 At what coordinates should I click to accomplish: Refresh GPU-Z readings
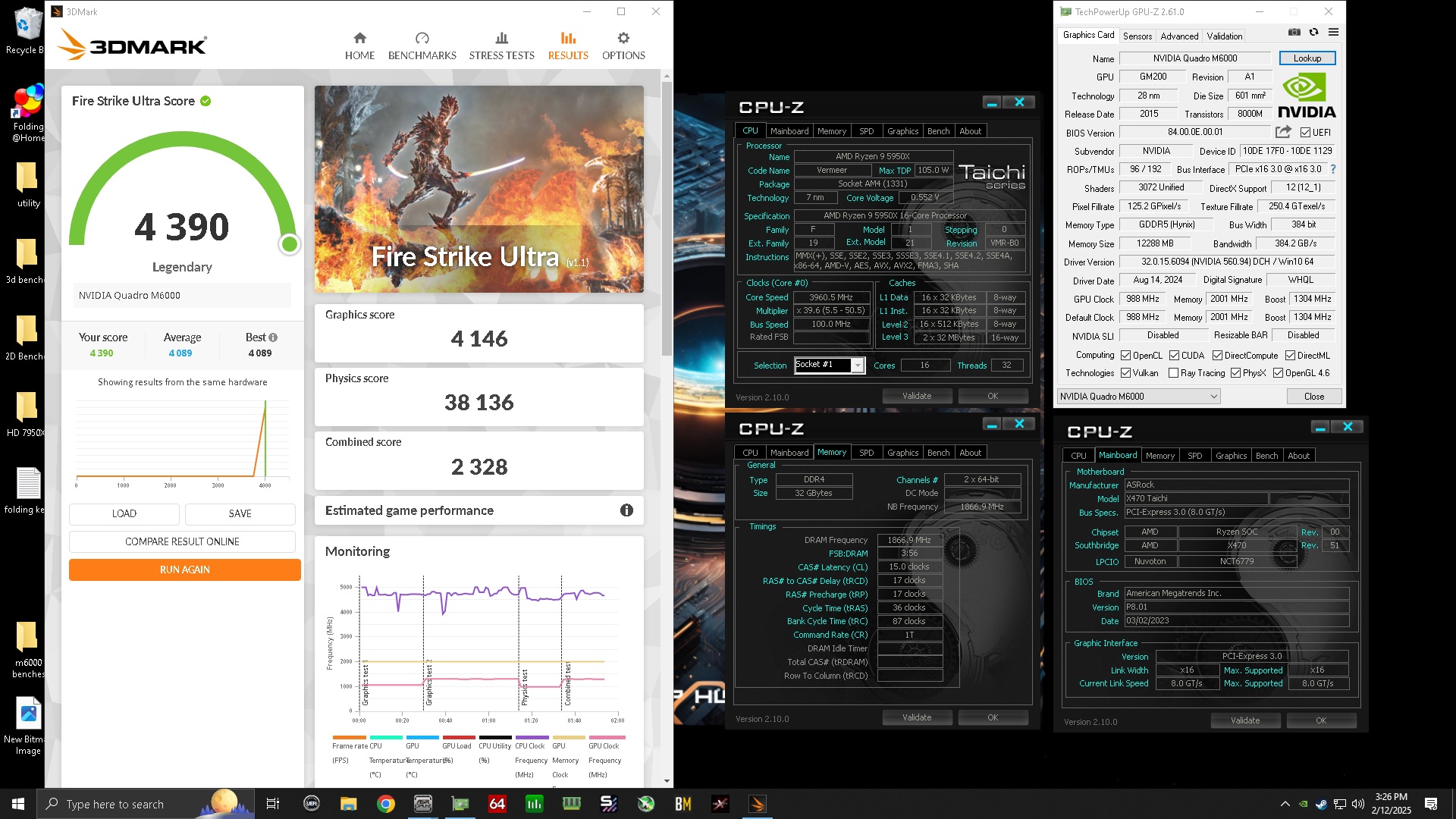1313,32
